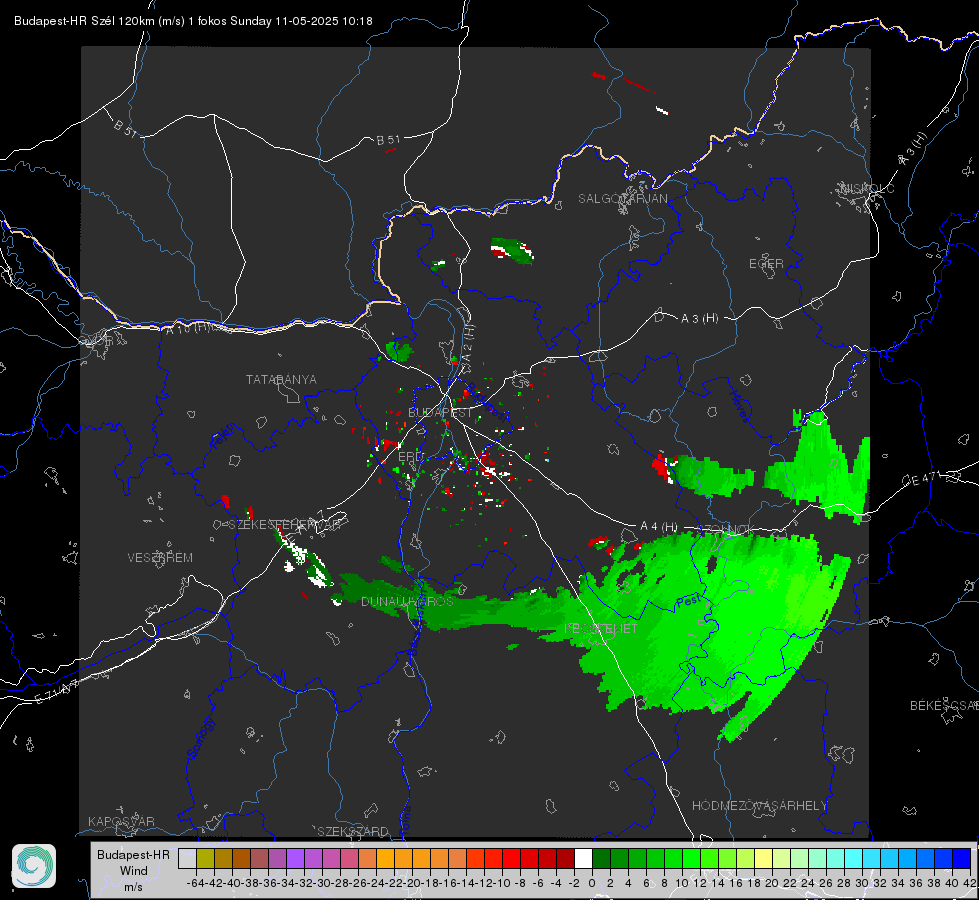Click the legend value label -64

tap(196, 883)
